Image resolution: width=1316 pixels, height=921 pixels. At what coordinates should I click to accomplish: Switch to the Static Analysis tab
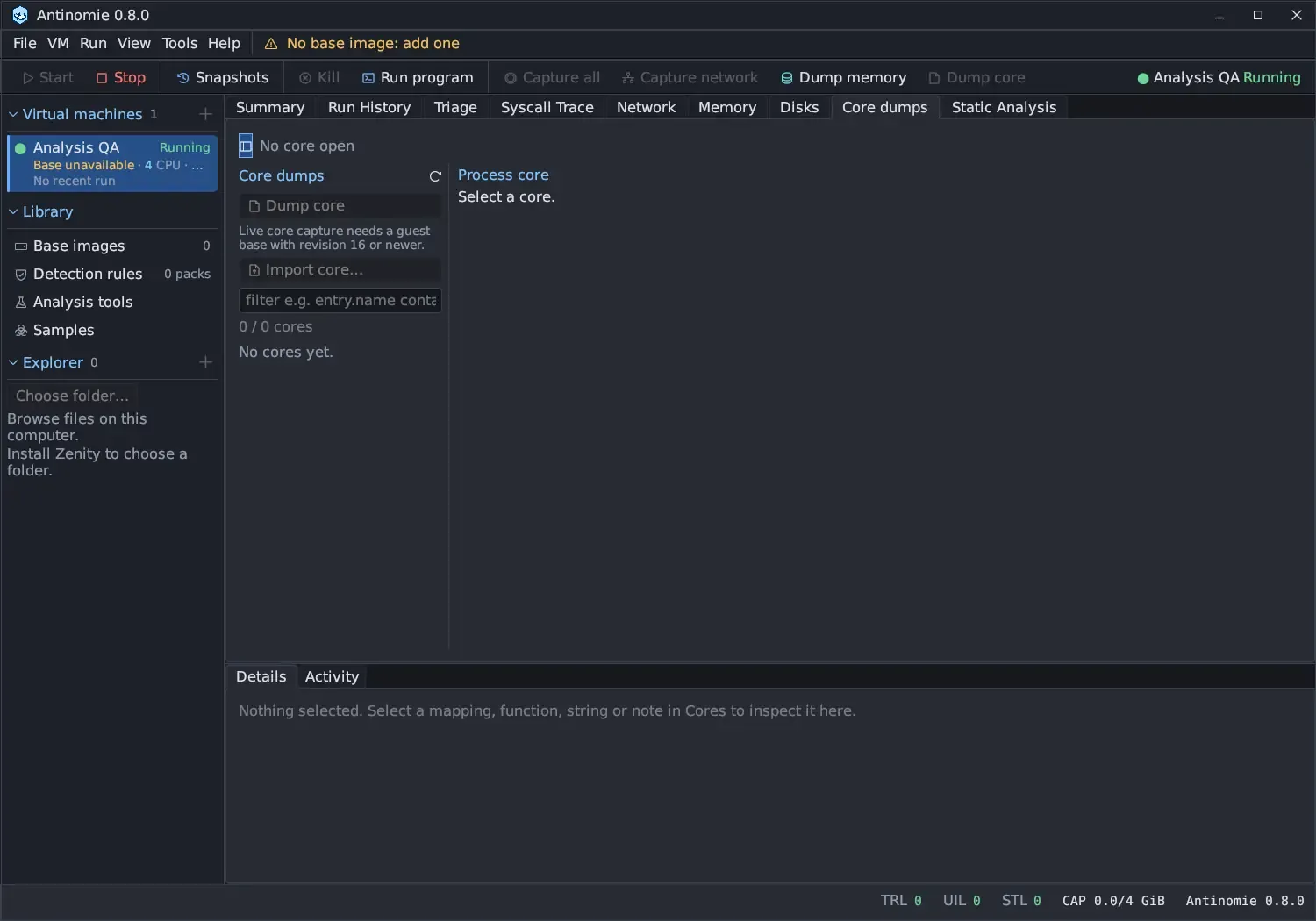[x=1004, y=107]
